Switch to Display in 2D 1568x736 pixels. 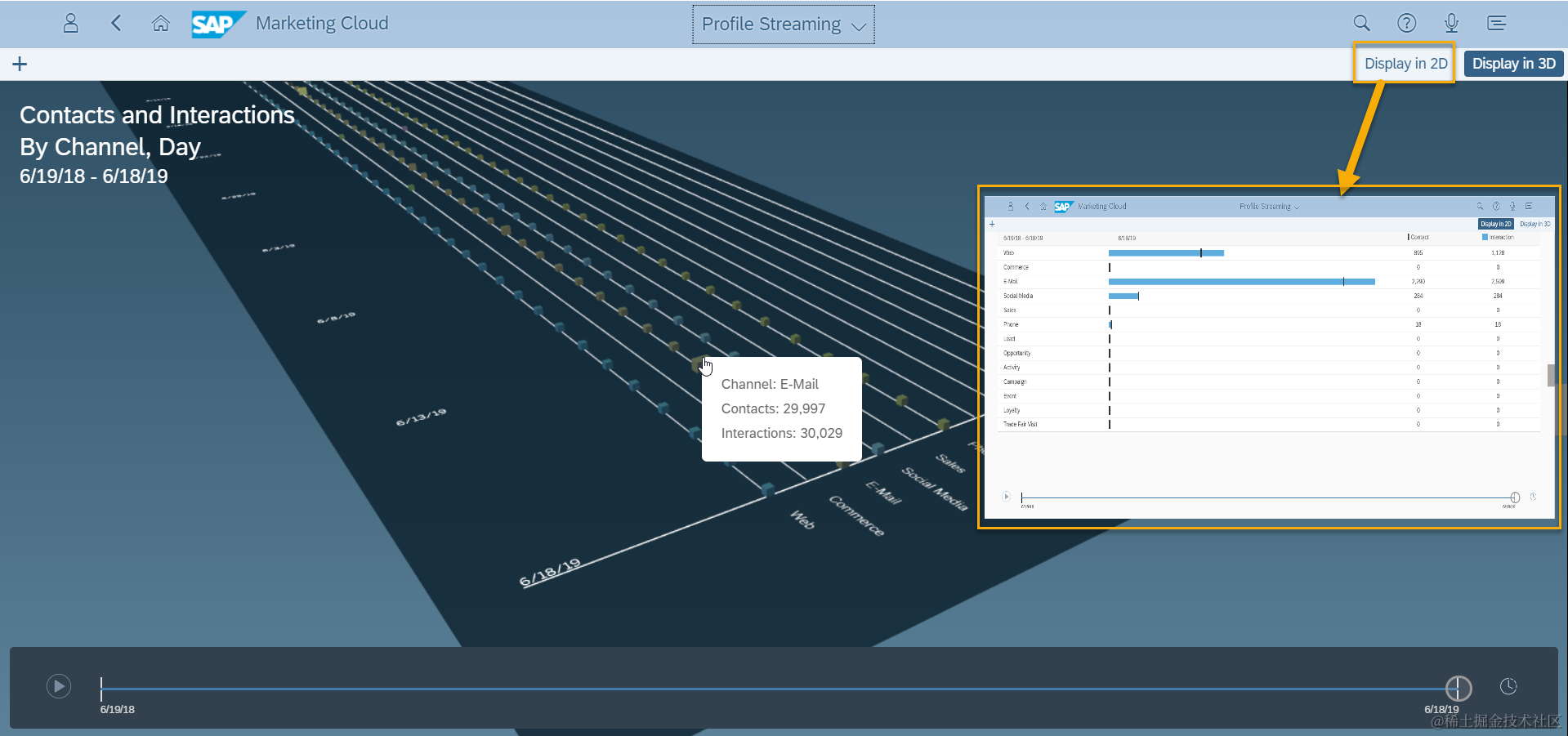(1405, 64)
